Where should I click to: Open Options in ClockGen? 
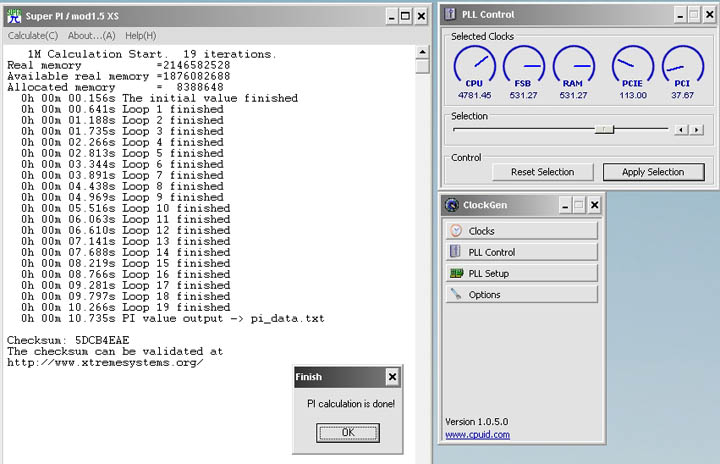click(x=522, y=294)
